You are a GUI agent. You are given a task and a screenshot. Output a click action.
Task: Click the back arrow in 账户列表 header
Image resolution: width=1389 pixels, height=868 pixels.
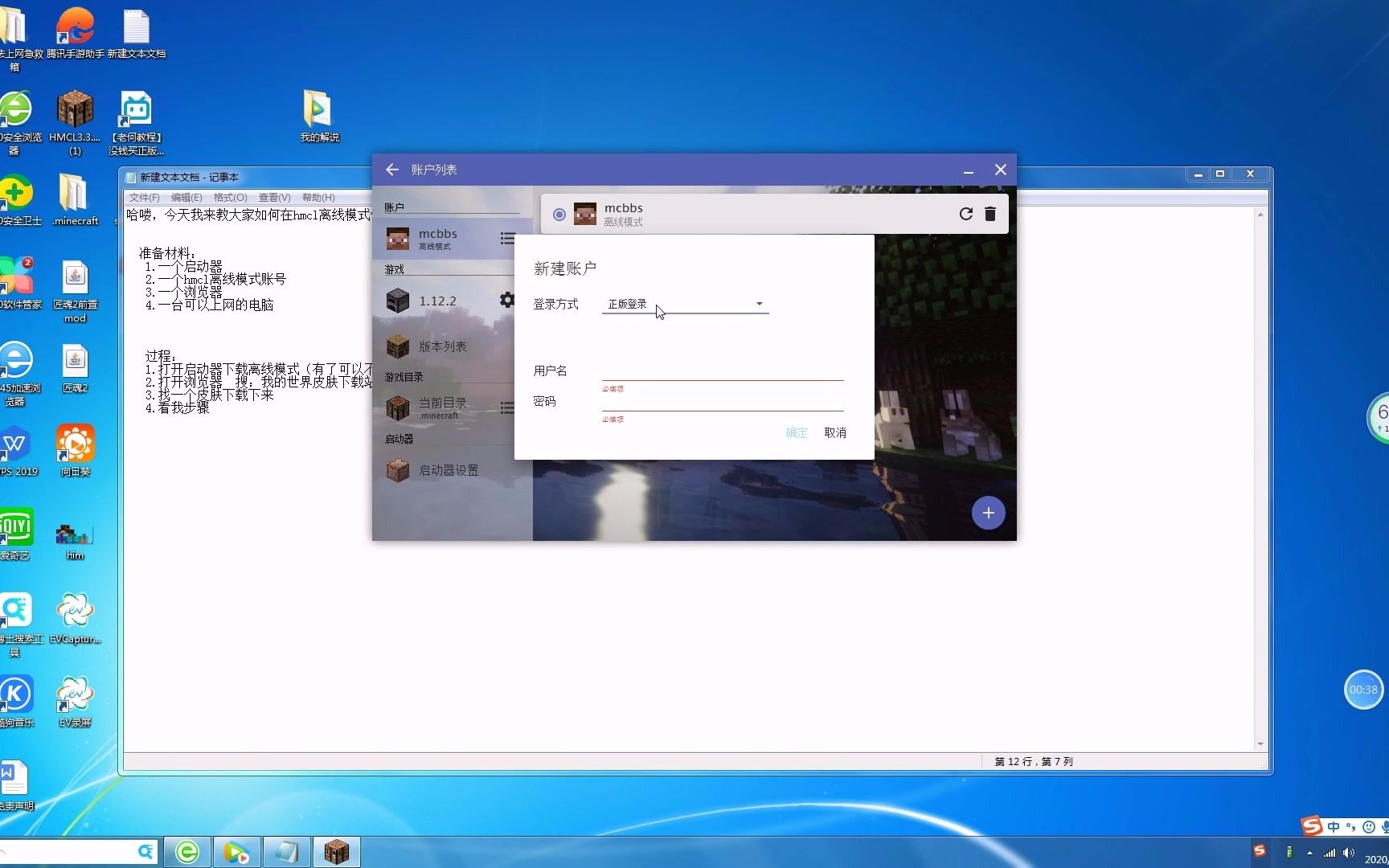point(392,170)
